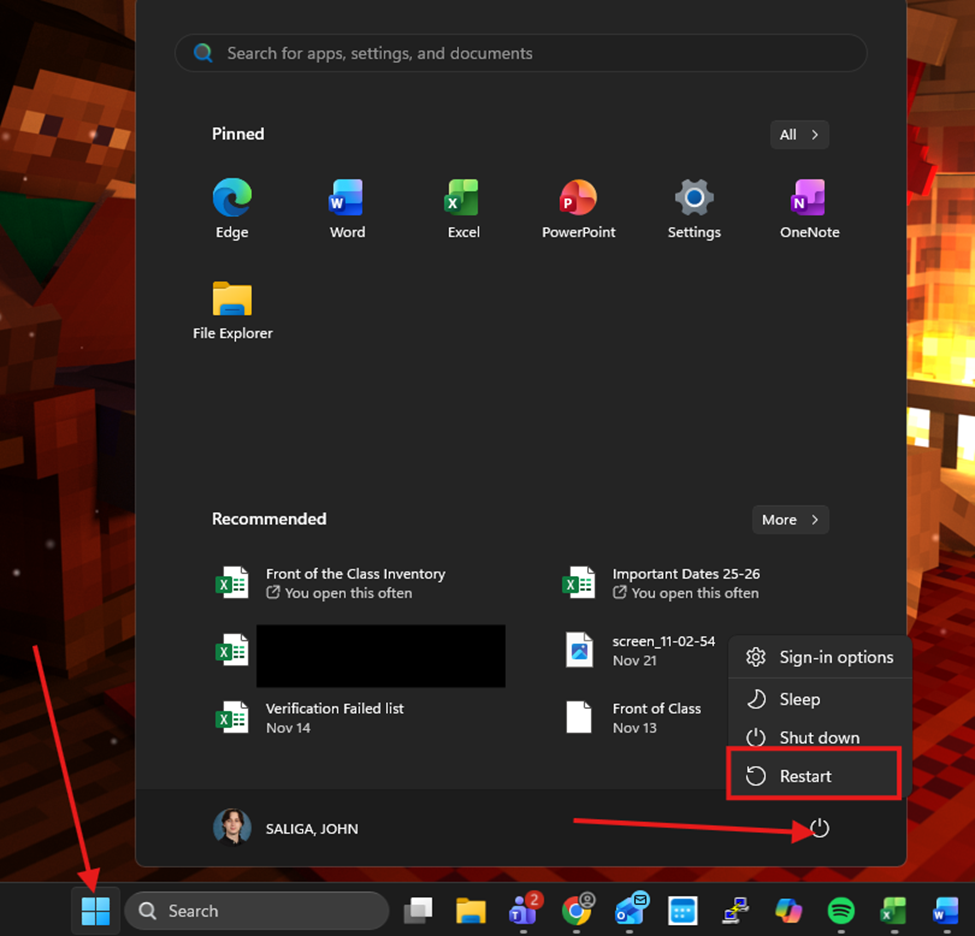Expand More recommended items
The height and width of the screenshot is (936, 975).
[x=790, y=519]
